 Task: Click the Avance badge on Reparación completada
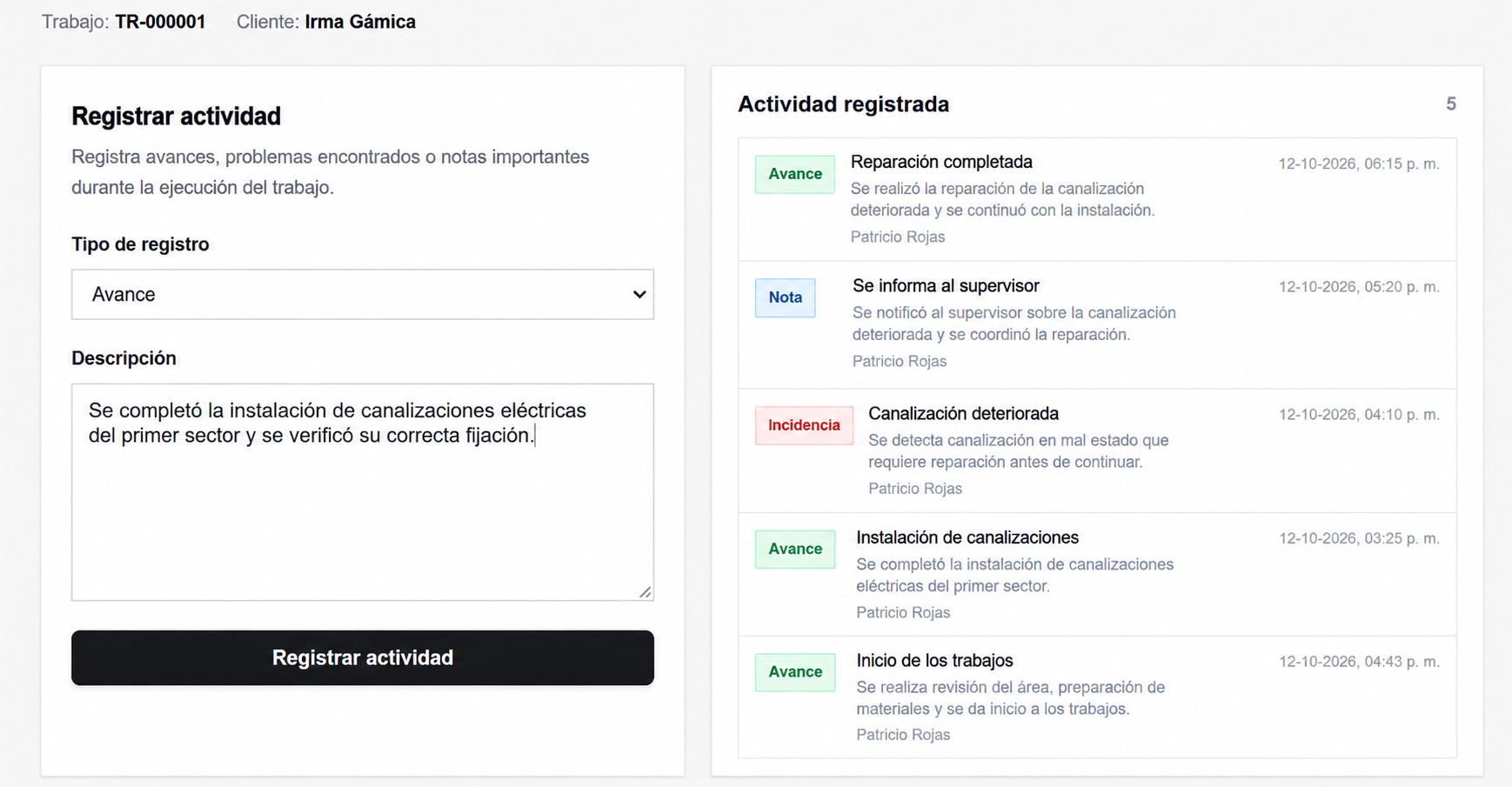[795, 174]
